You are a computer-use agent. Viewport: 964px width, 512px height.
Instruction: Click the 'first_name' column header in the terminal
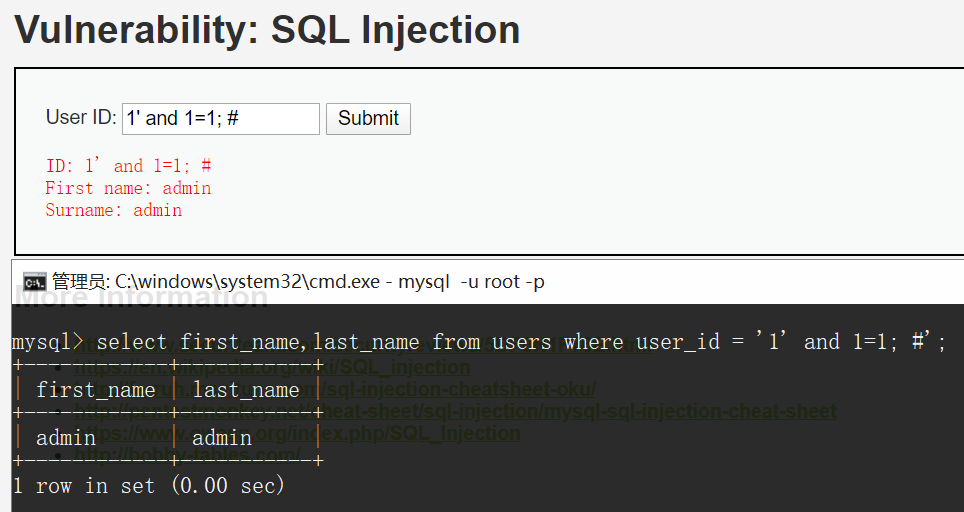tap(96, 390)
